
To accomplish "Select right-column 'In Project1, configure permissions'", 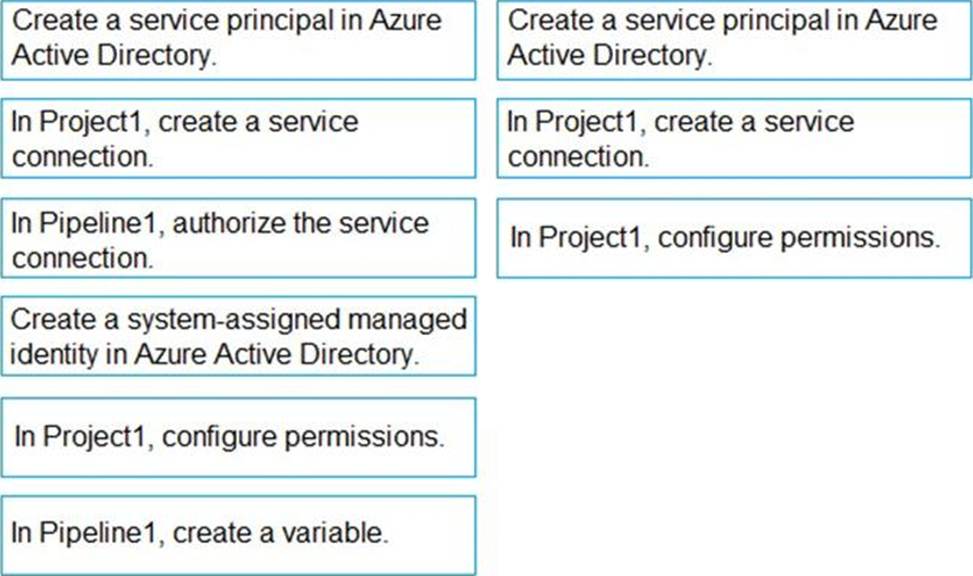I will pos(734,238).
